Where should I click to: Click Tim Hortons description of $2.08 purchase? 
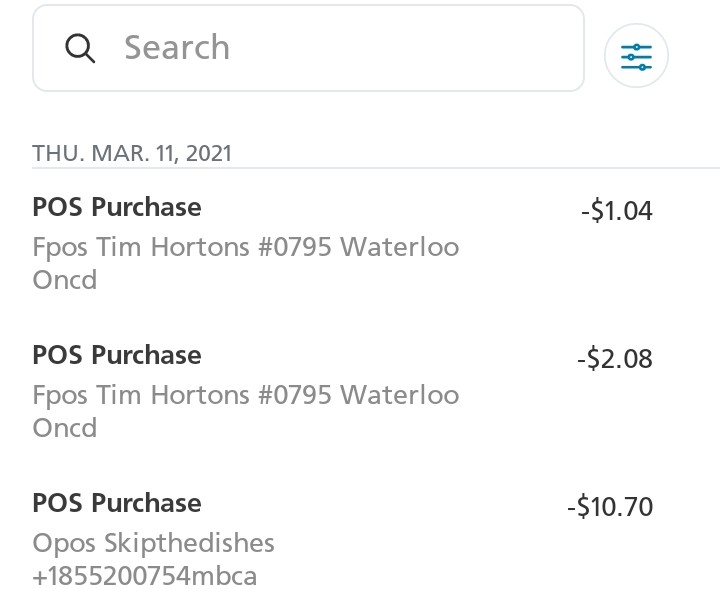(245, 395)
